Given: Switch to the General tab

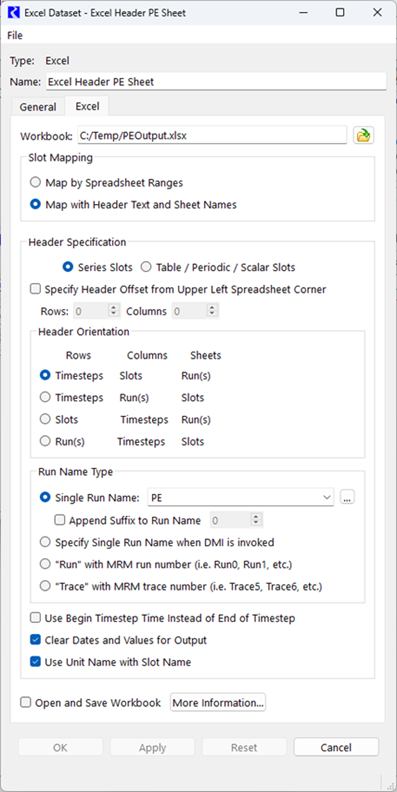Looking at the screenshot, I should coord(38,107).
